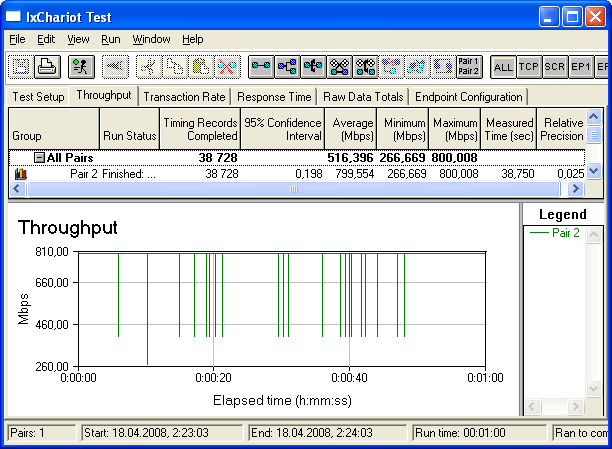612x449 pixels.
Task: Click the Run time 00:01:00 status entry
Action: [x=479, y=433]
